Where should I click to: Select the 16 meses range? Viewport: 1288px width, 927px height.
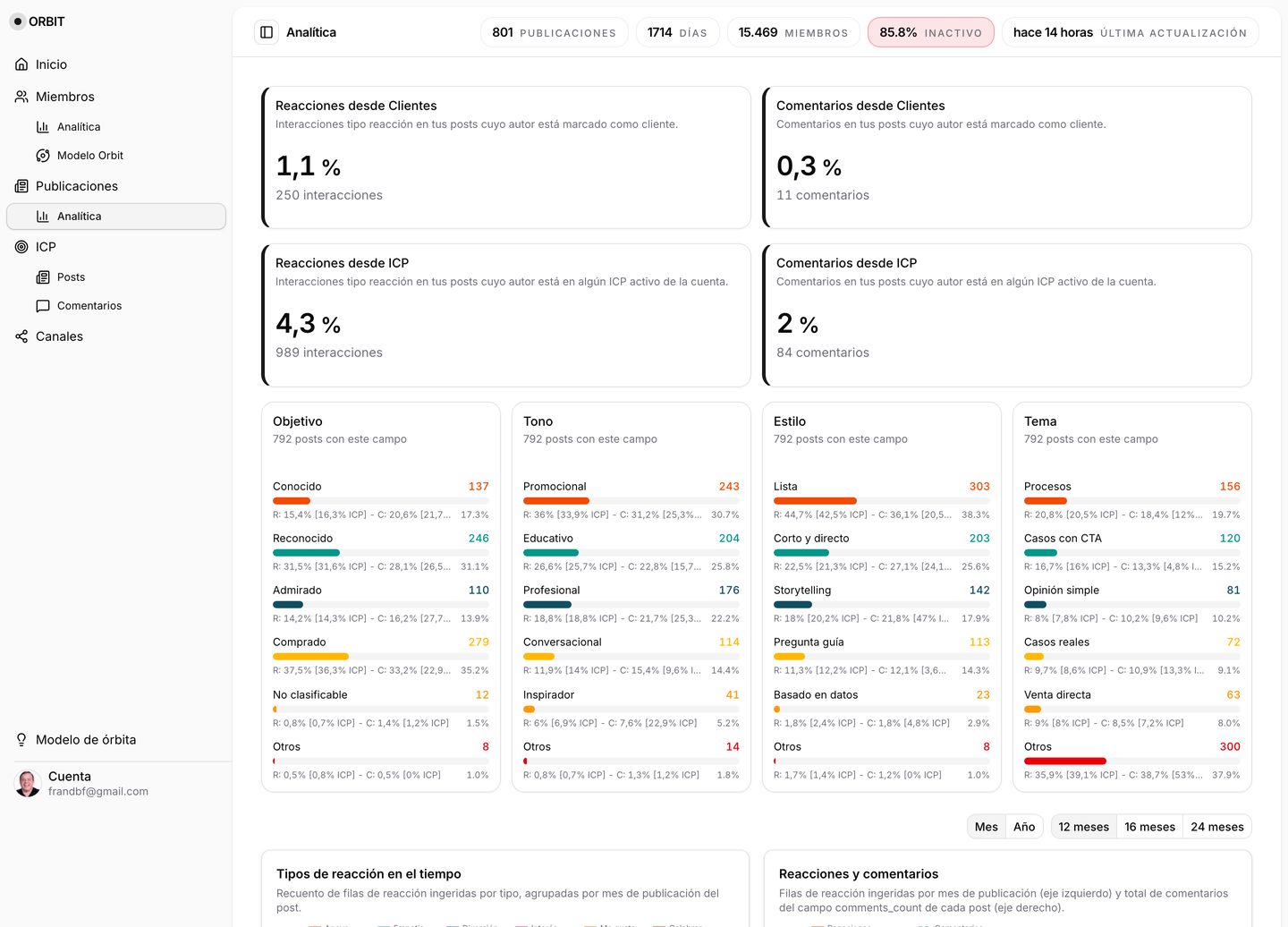[1149, 827]
